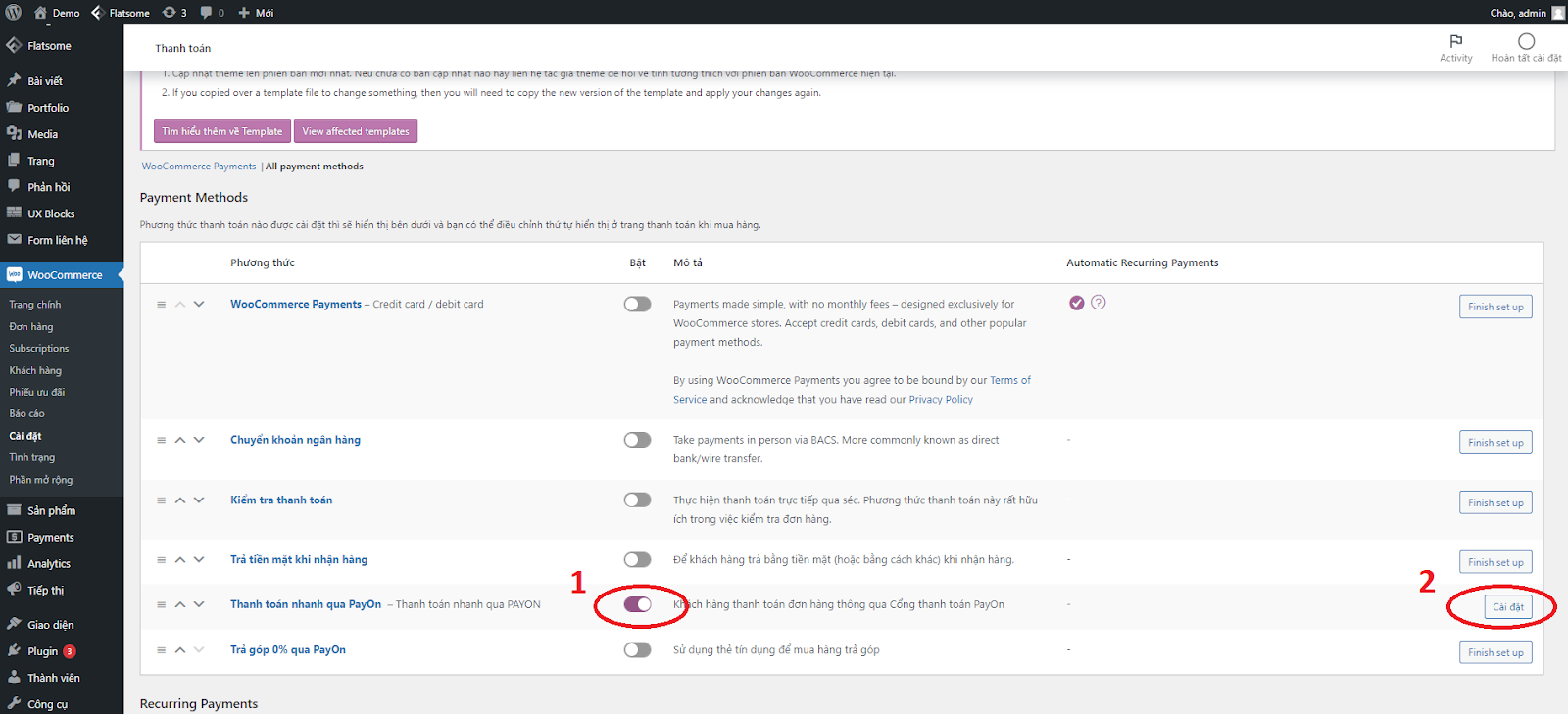
Task: Open Trả góp 0% qua PayOn method link
Action: pyautogui.click(x=288, y=649)
